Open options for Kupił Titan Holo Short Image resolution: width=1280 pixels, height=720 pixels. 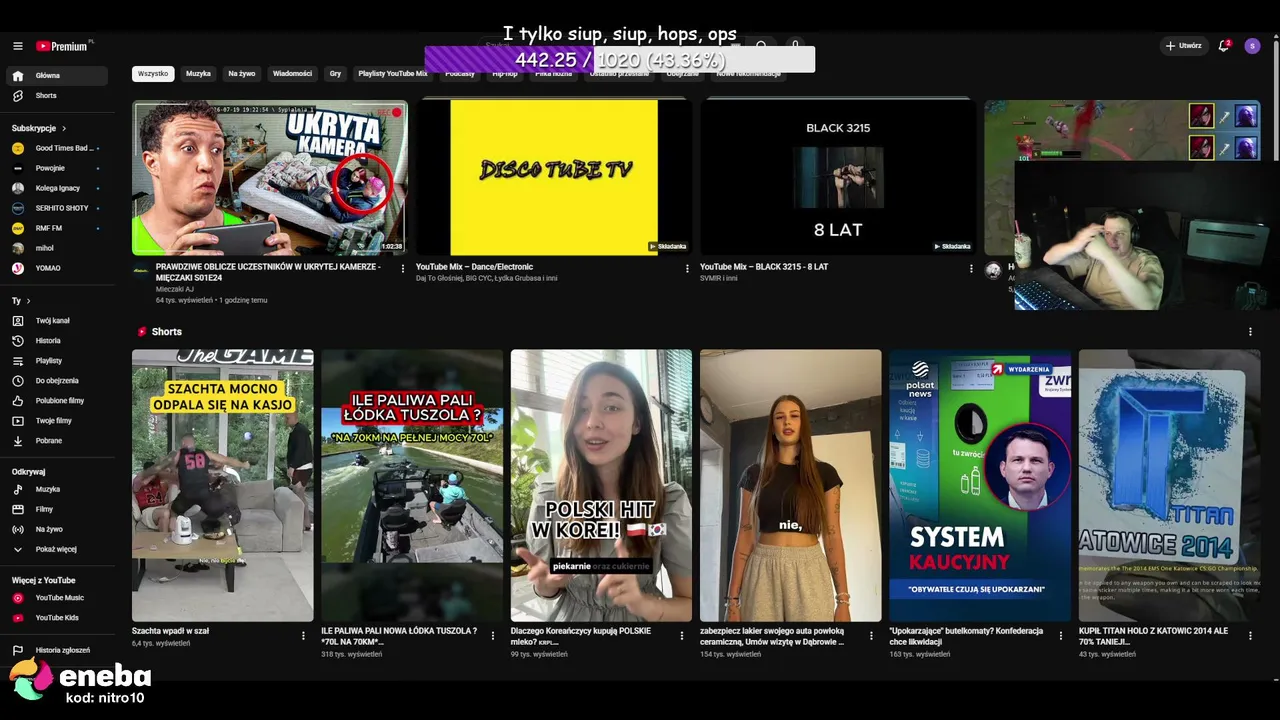(1250, 635)
